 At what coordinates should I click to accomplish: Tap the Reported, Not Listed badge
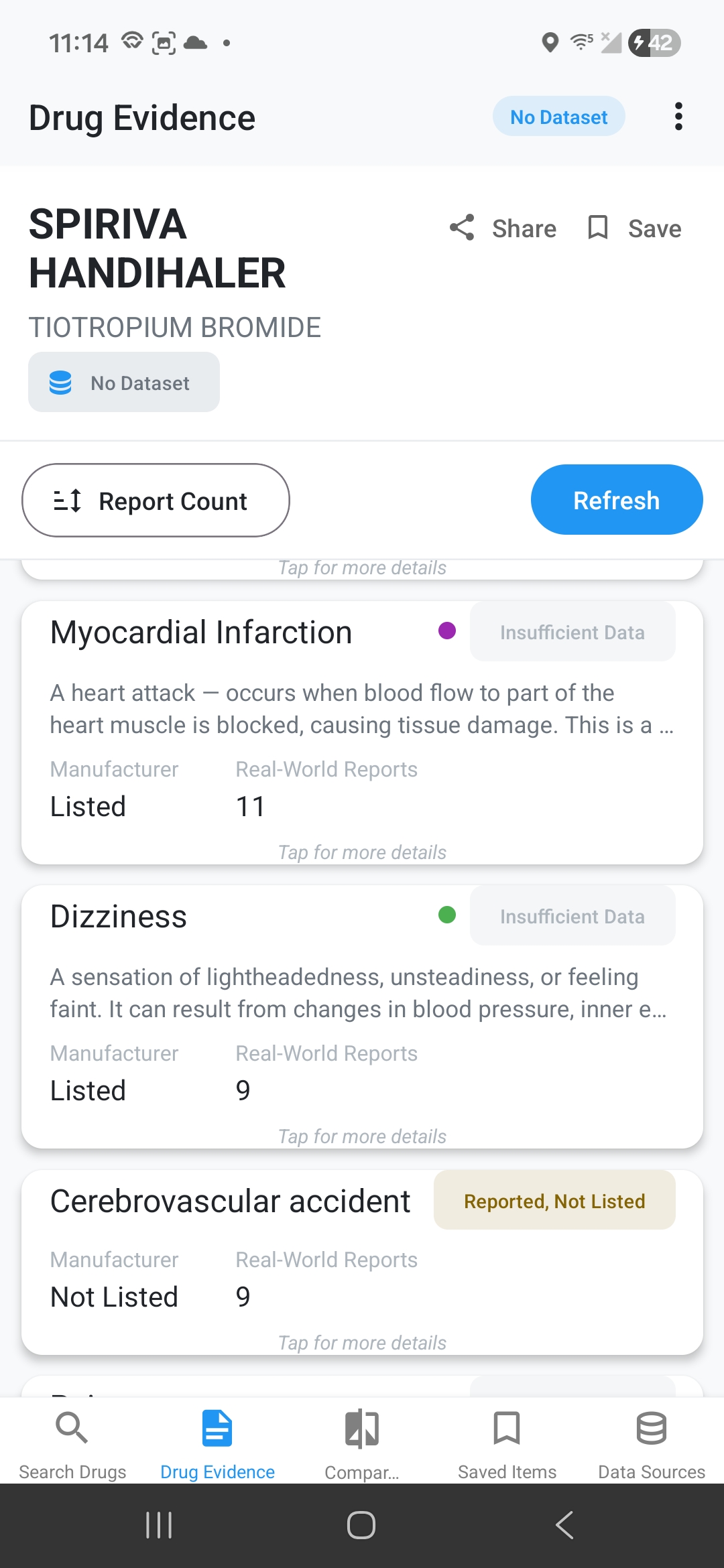tap(554, 1201)
